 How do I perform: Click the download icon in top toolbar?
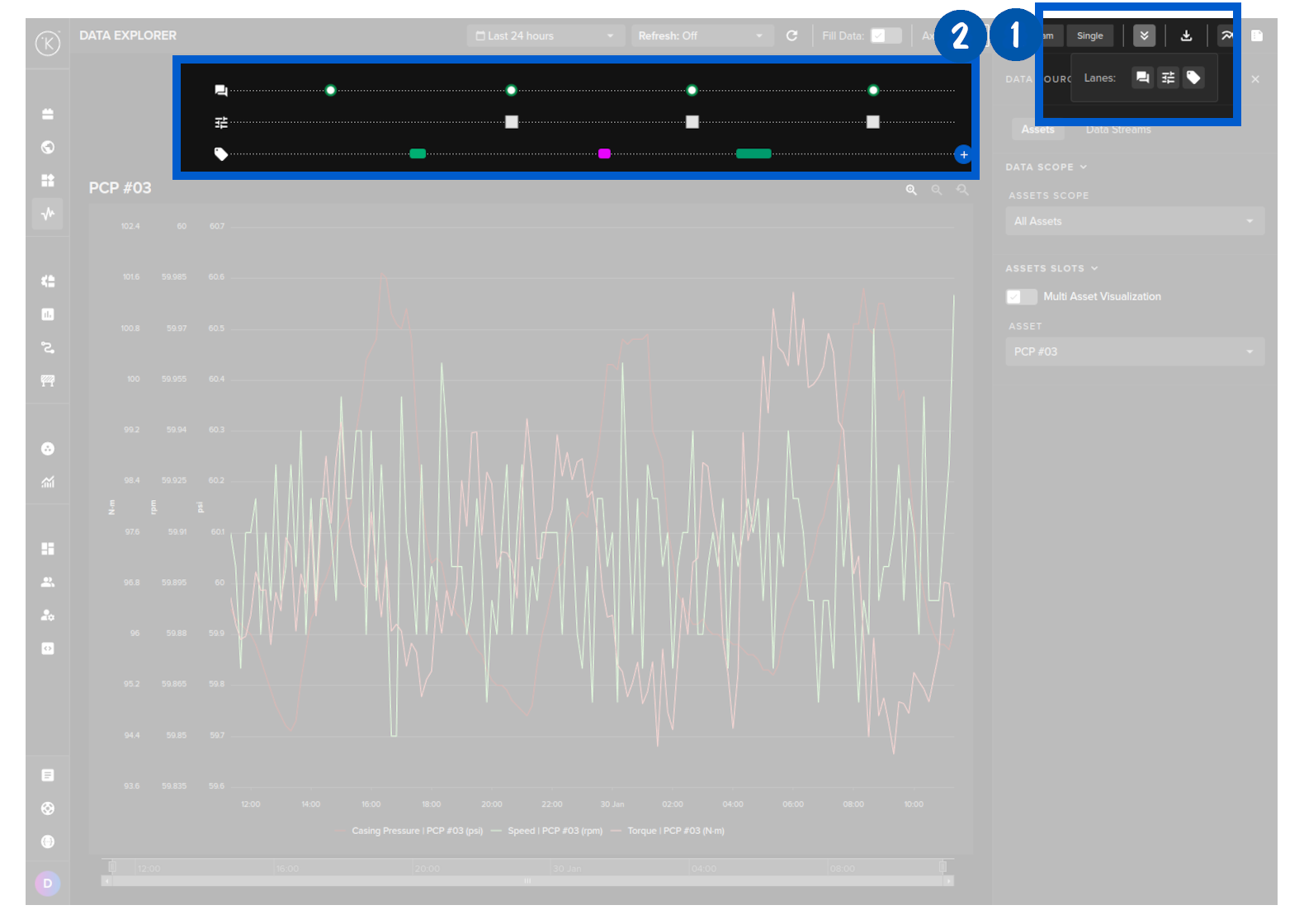[x=1186, y=35]
